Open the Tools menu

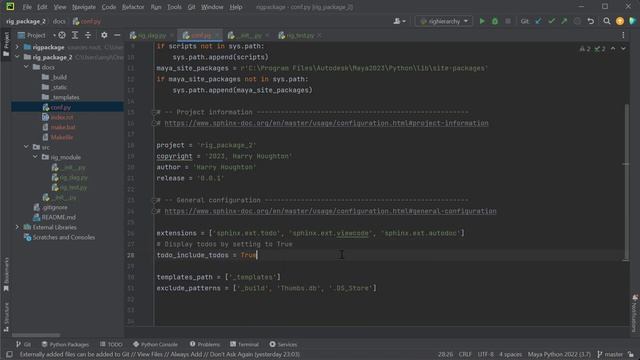[174, 7]
